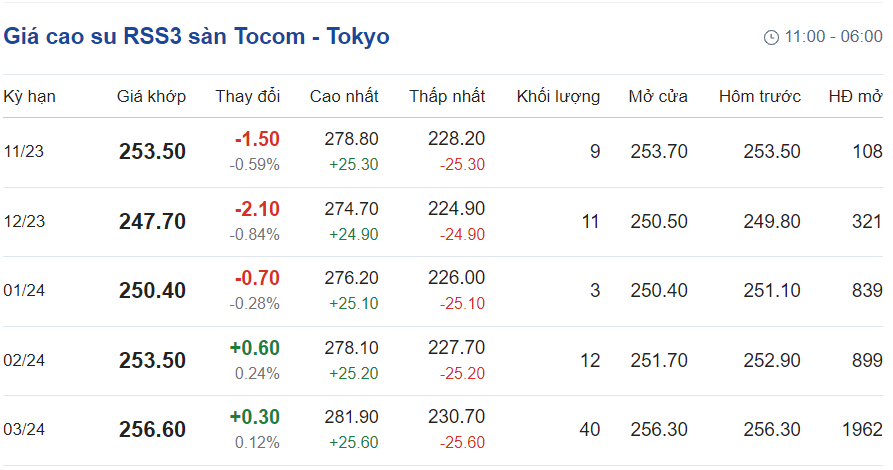Click the Khối lượng column header

[558, 97]
